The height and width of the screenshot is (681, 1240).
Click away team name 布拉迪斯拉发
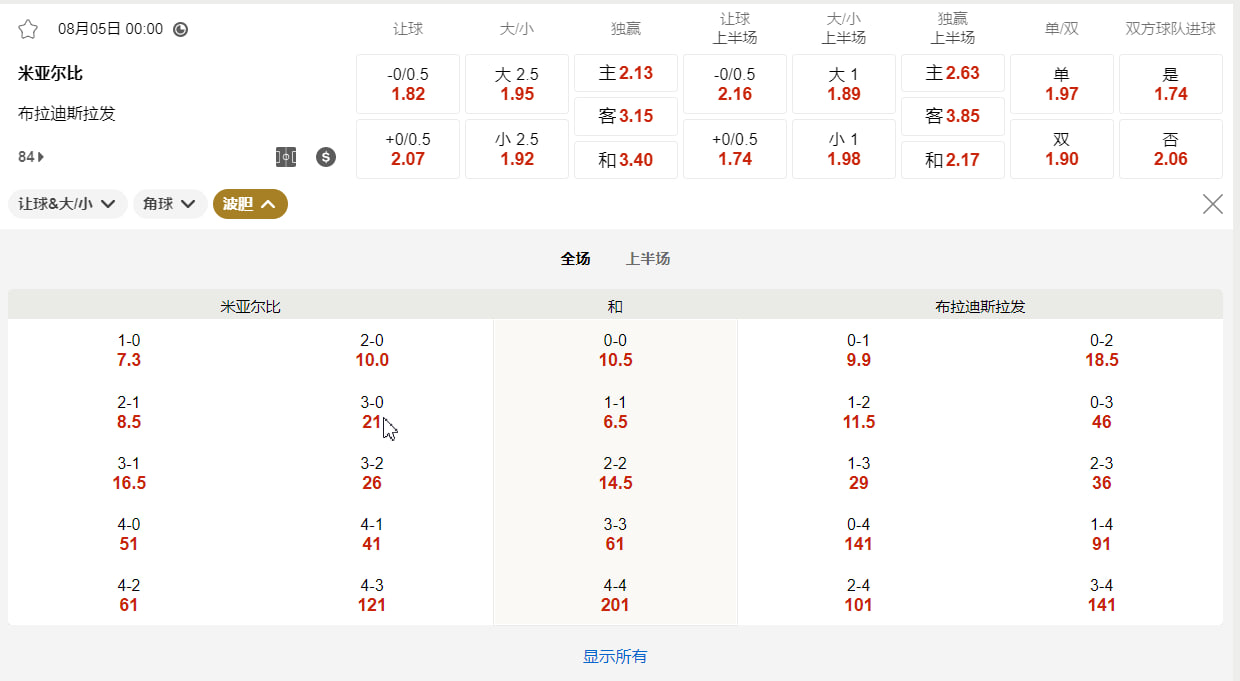coord(67,113)
